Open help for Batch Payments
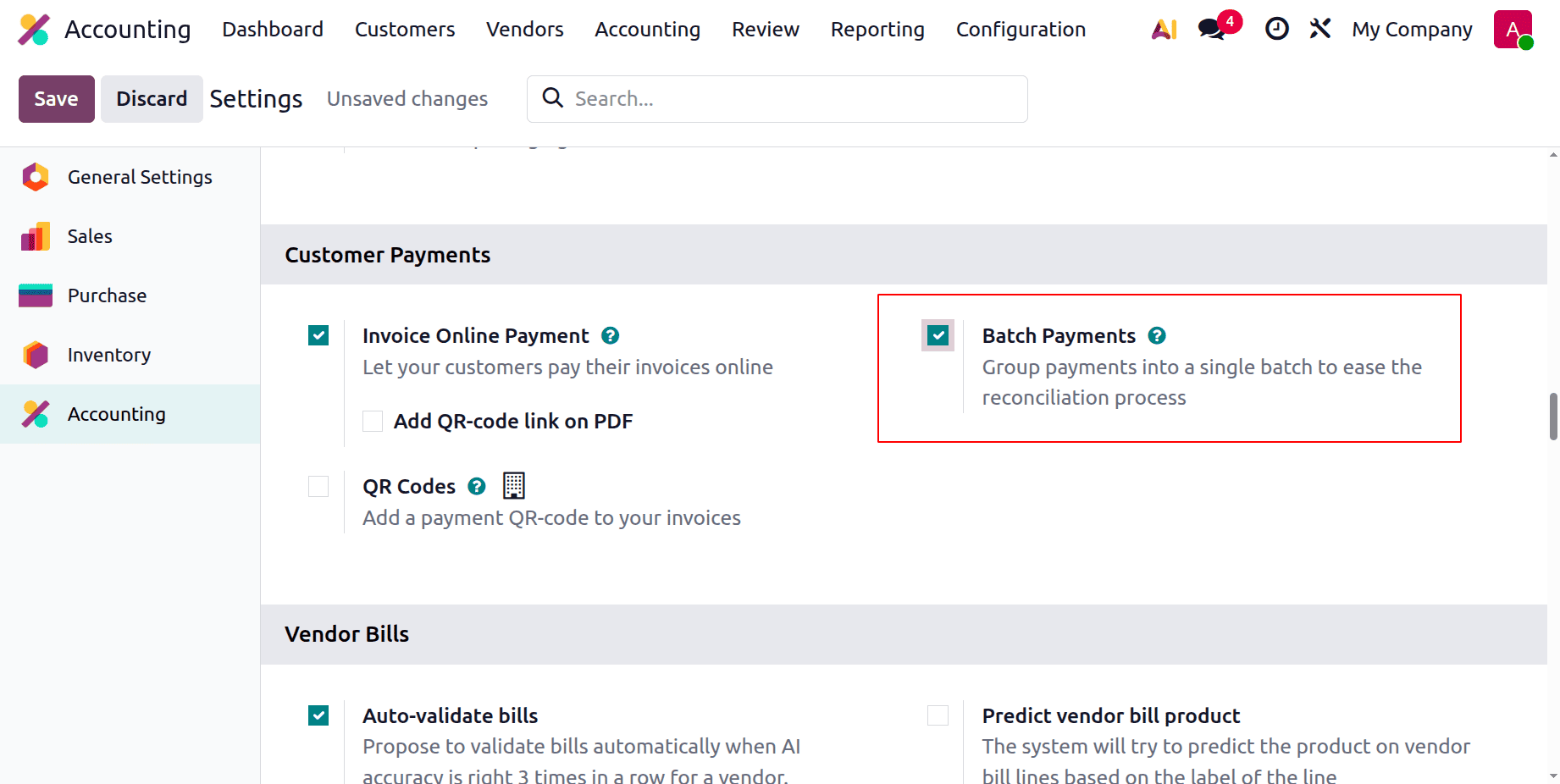 coord(1157,336)
